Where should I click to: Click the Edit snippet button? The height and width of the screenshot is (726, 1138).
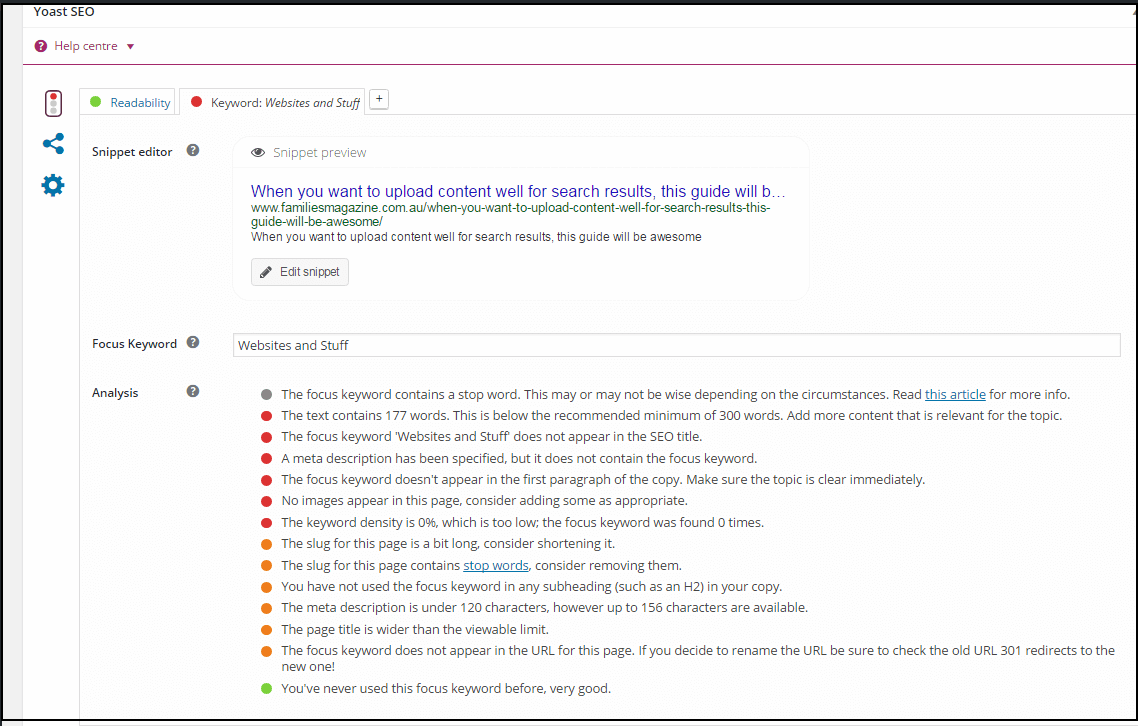(300, 272)
